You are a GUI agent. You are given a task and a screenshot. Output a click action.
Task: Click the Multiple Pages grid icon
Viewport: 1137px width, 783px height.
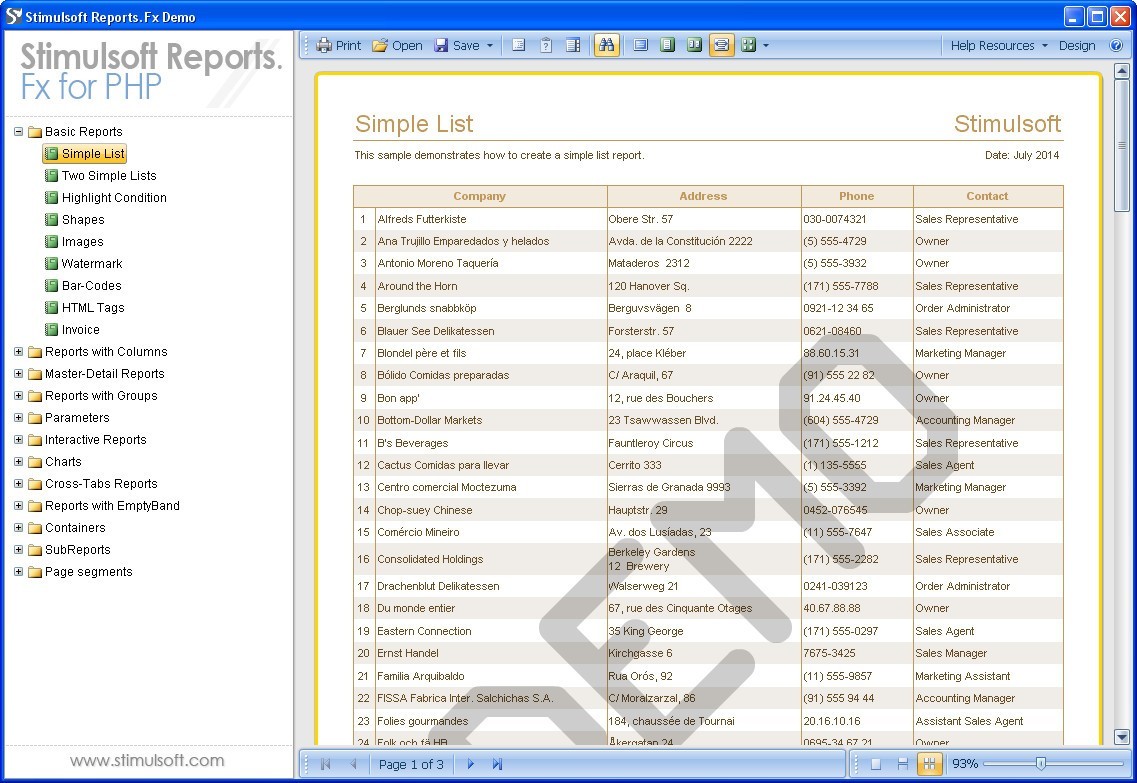(748, 45)
